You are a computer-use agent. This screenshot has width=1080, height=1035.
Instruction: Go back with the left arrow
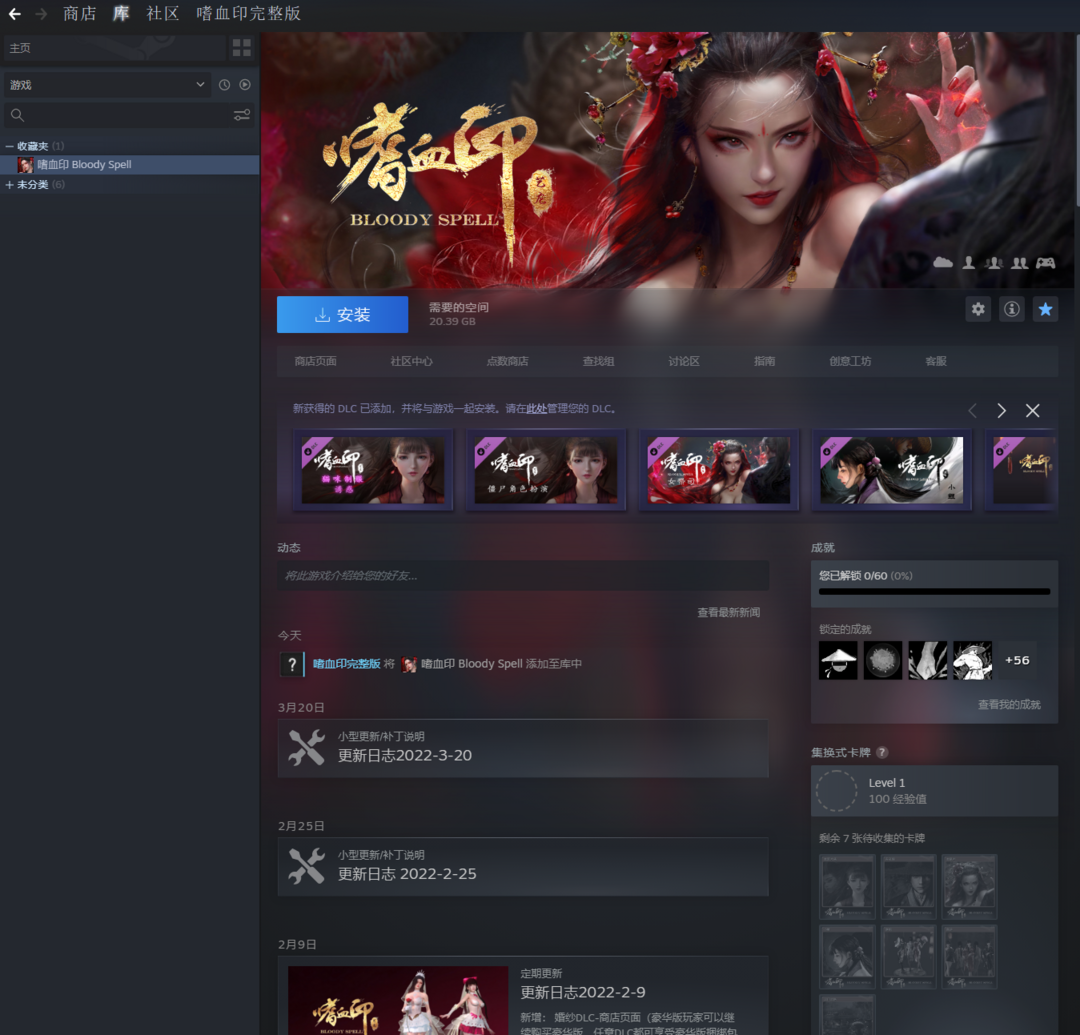tap(14, 14)
